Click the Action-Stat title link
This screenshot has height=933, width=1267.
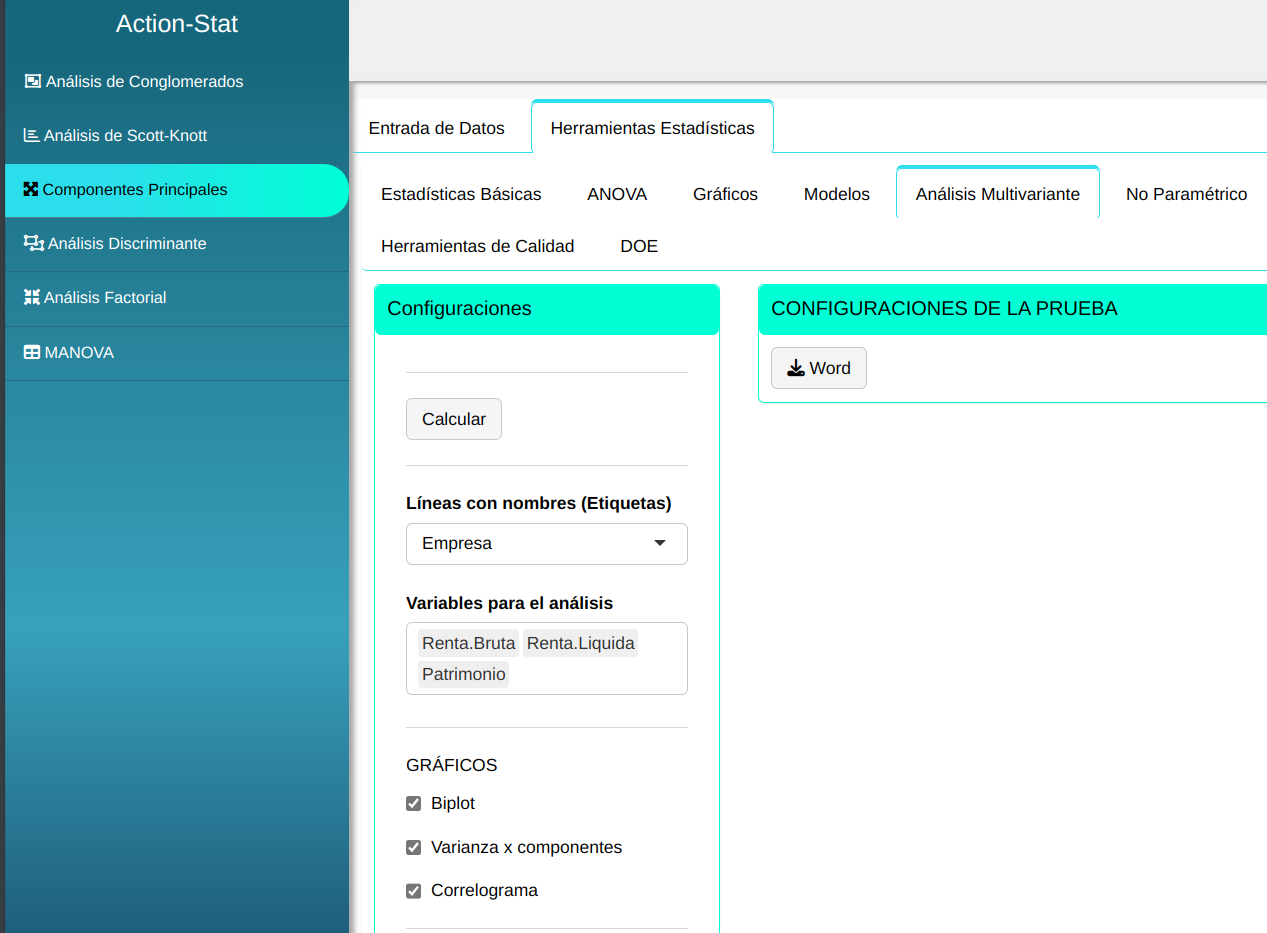click(177, 24)
